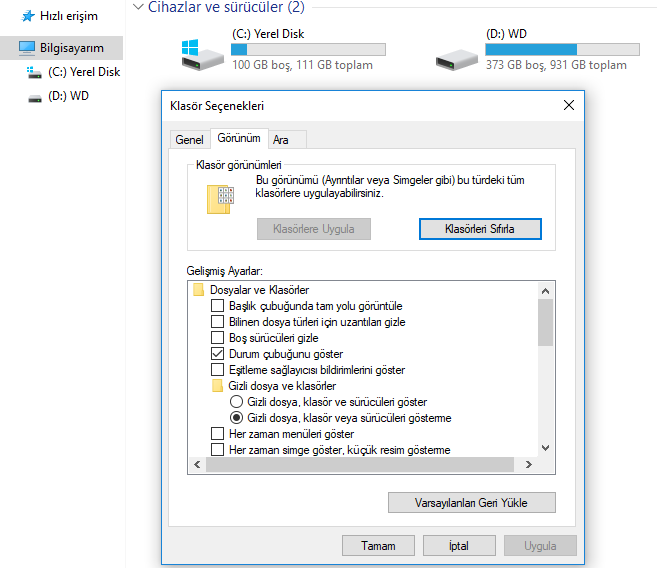The width and height of the screenshot is (657, 568).
Task: Check Her zaman menüleri göster
Action: pyautogui.click(x=217, y=434)
